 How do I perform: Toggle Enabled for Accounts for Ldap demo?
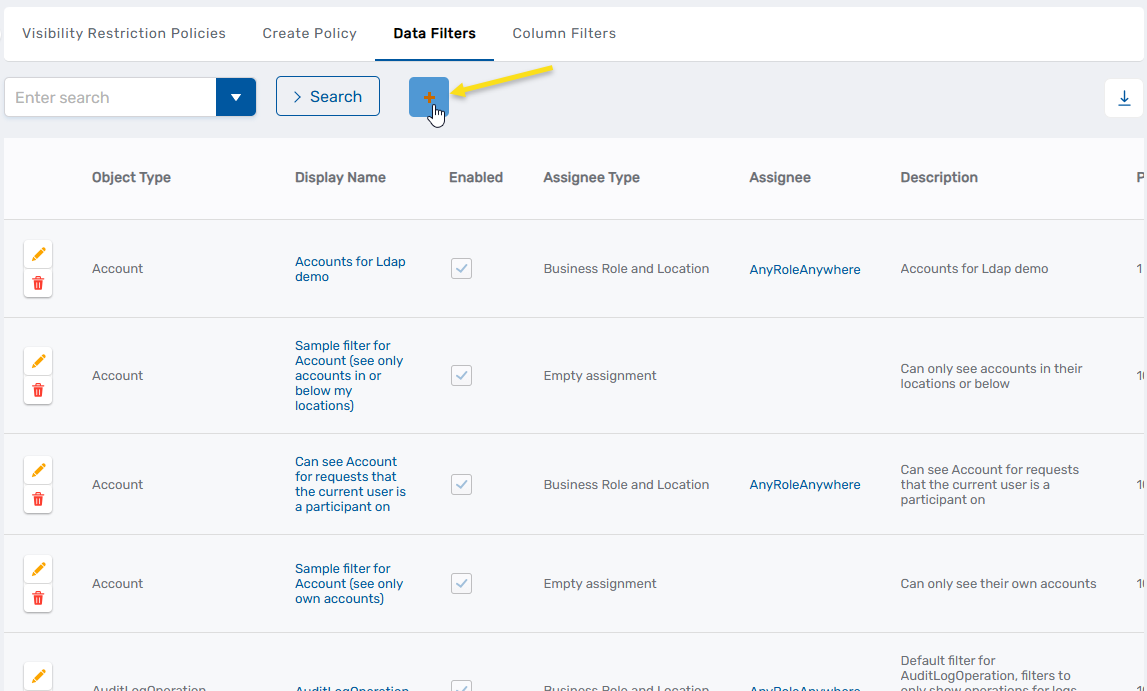pyautogui.click(x=461, y=268)
